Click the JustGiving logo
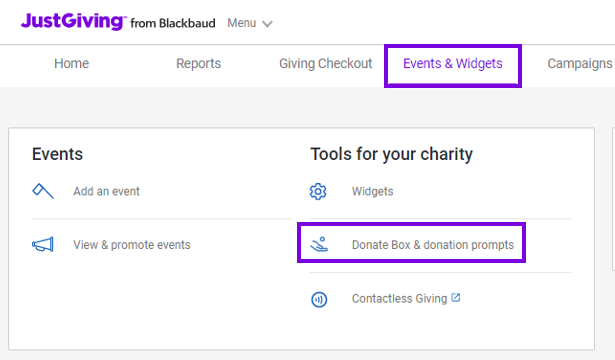The height and width of the screenshot is (360, 615). [x=74, y=22]
